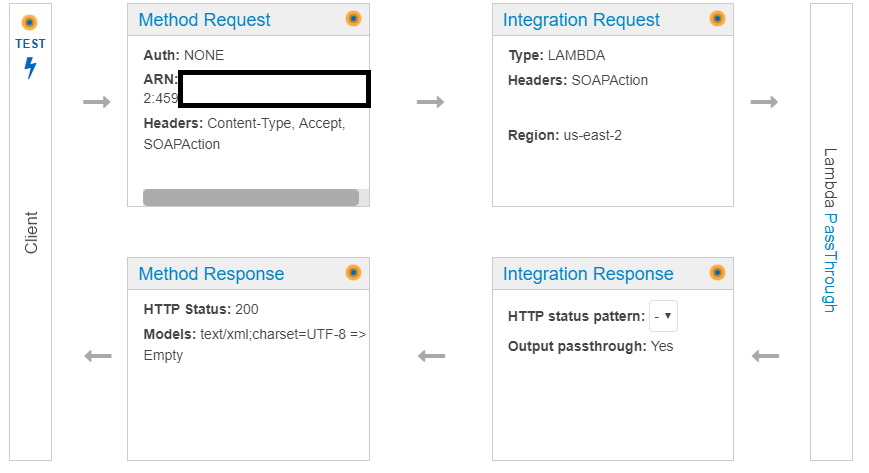Open the Method Request settings link

point(204,20)
